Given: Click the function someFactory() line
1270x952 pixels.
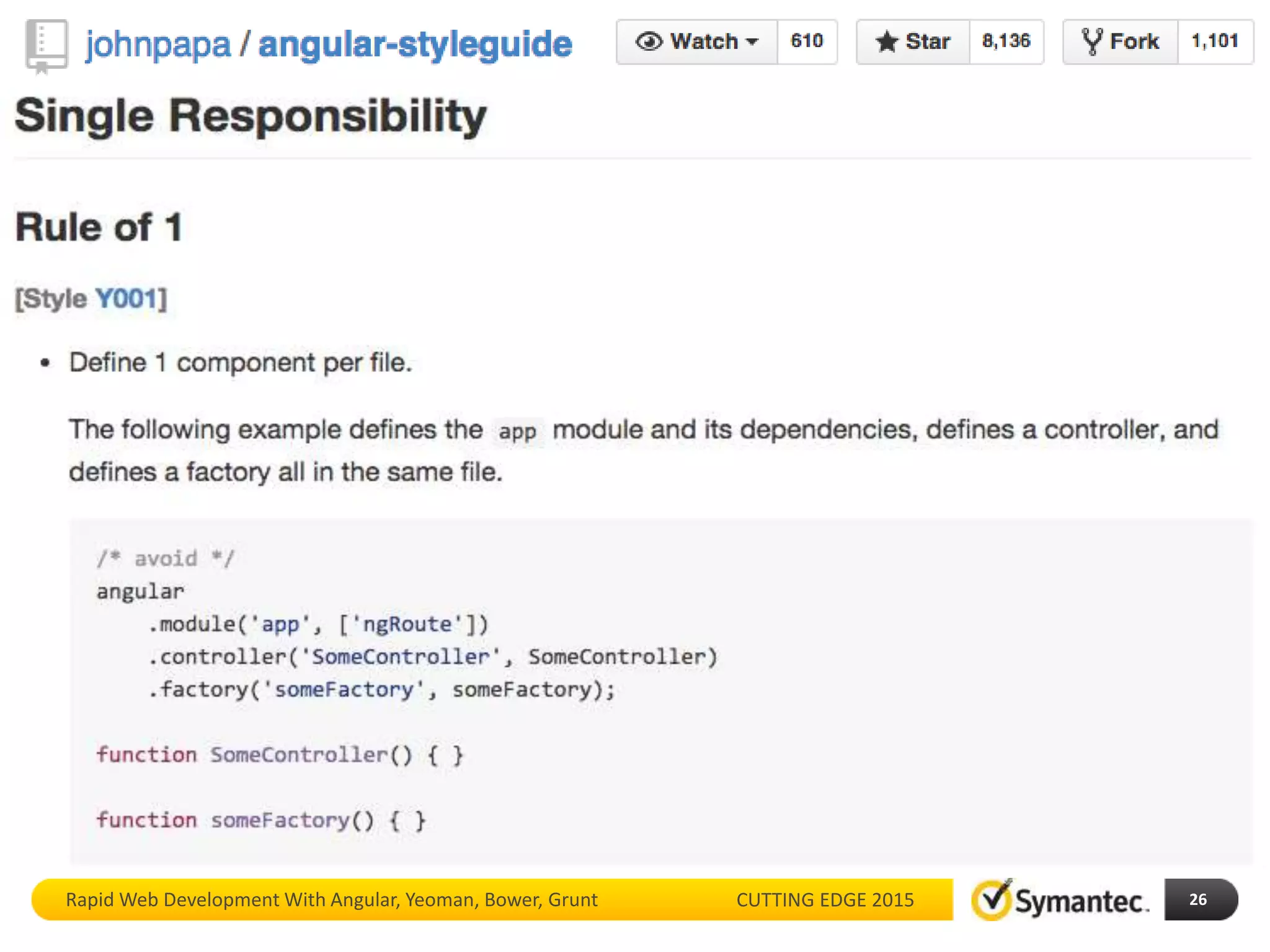Looking at the screenshot, I should (x=261, y=821).
